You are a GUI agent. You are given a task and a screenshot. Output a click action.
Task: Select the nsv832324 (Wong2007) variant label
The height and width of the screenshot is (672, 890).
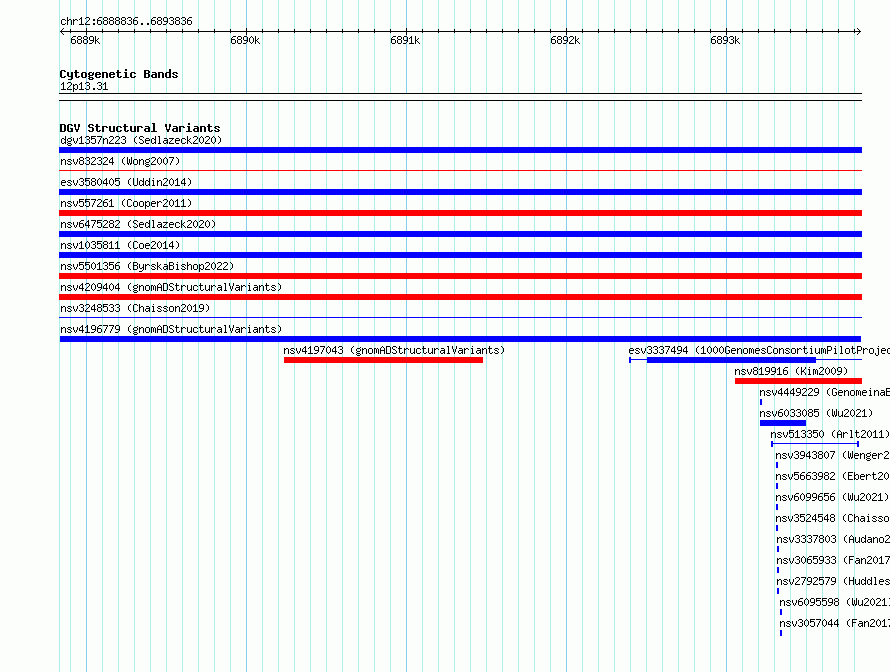[120, 161]
